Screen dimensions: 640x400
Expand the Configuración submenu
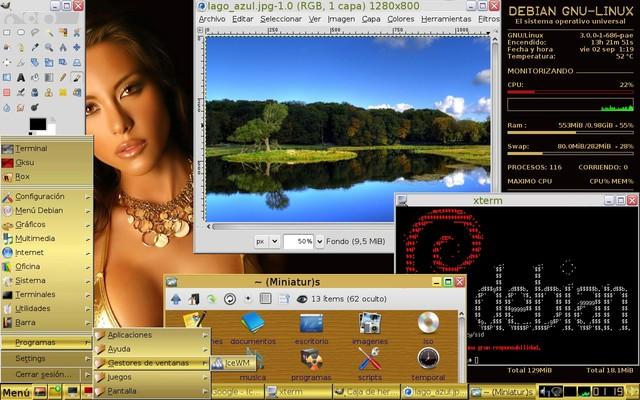47,196
